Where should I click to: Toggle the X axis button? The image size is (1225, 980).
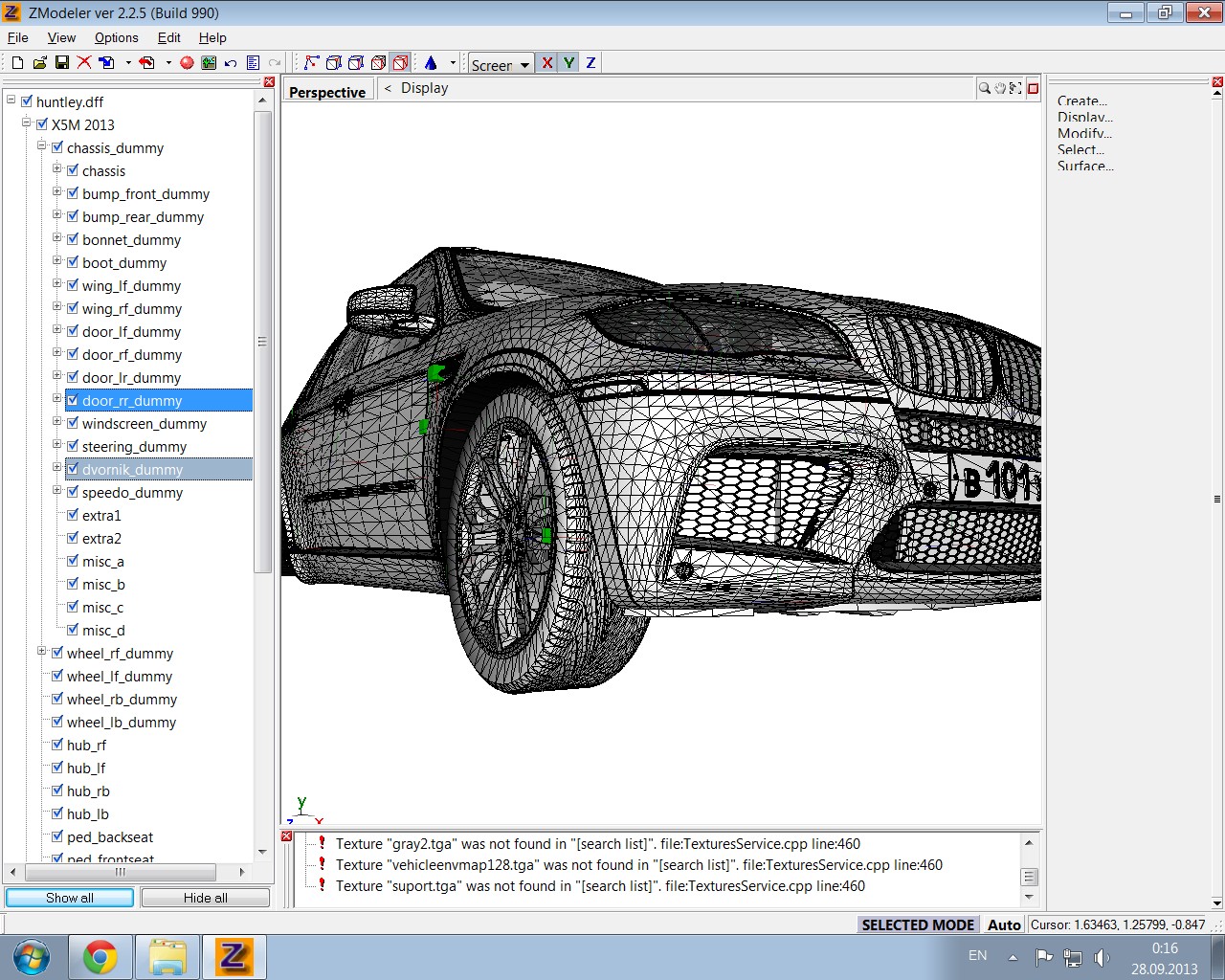pos(546,63)
